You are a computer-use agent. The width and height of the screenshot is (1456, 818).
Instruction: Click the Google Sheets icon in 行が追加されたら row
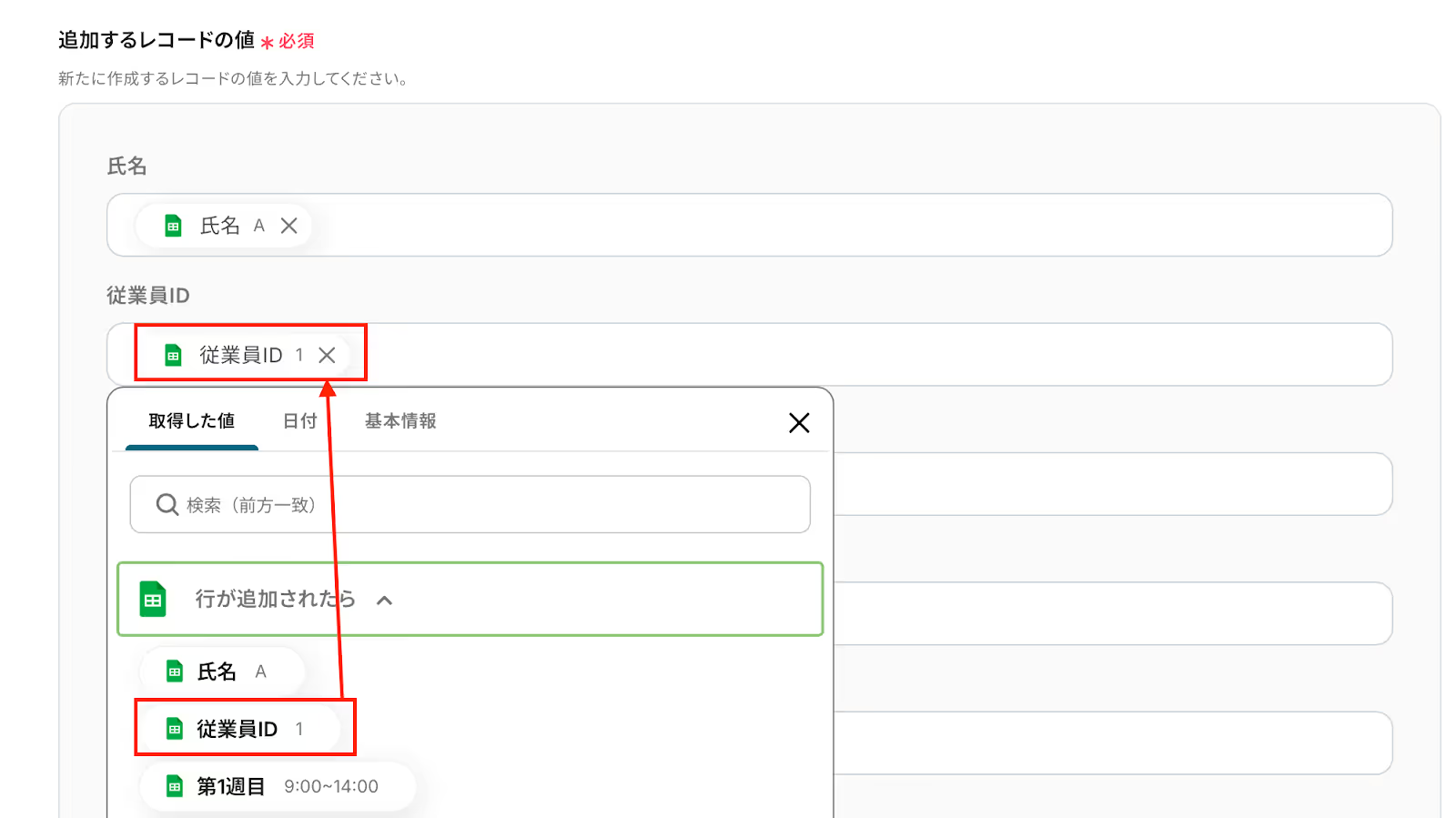pyautogui.click(x=153, y=599)
